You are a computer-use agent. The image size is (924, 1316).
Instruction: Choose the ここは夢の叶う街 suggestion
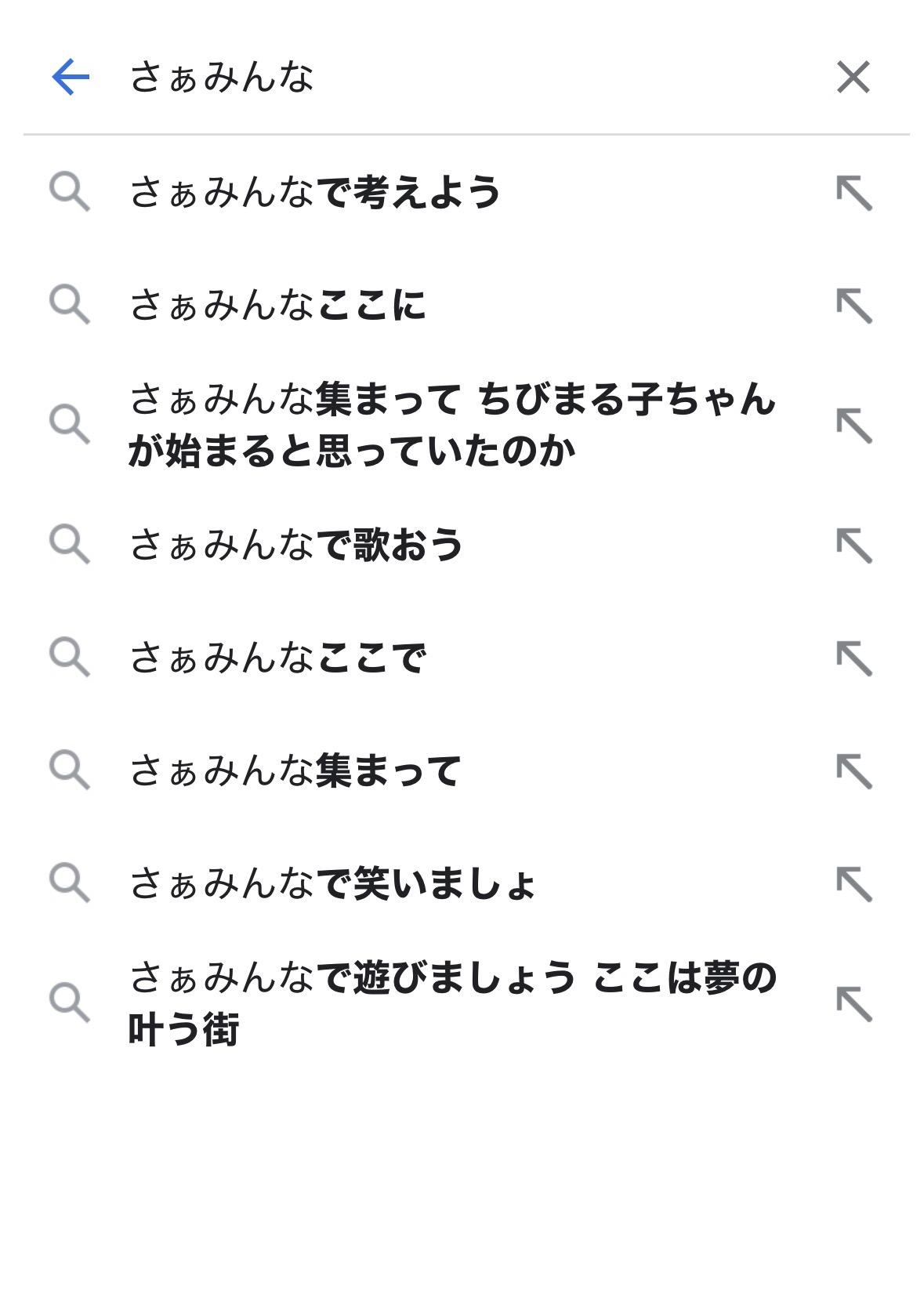coord(451,1002)
